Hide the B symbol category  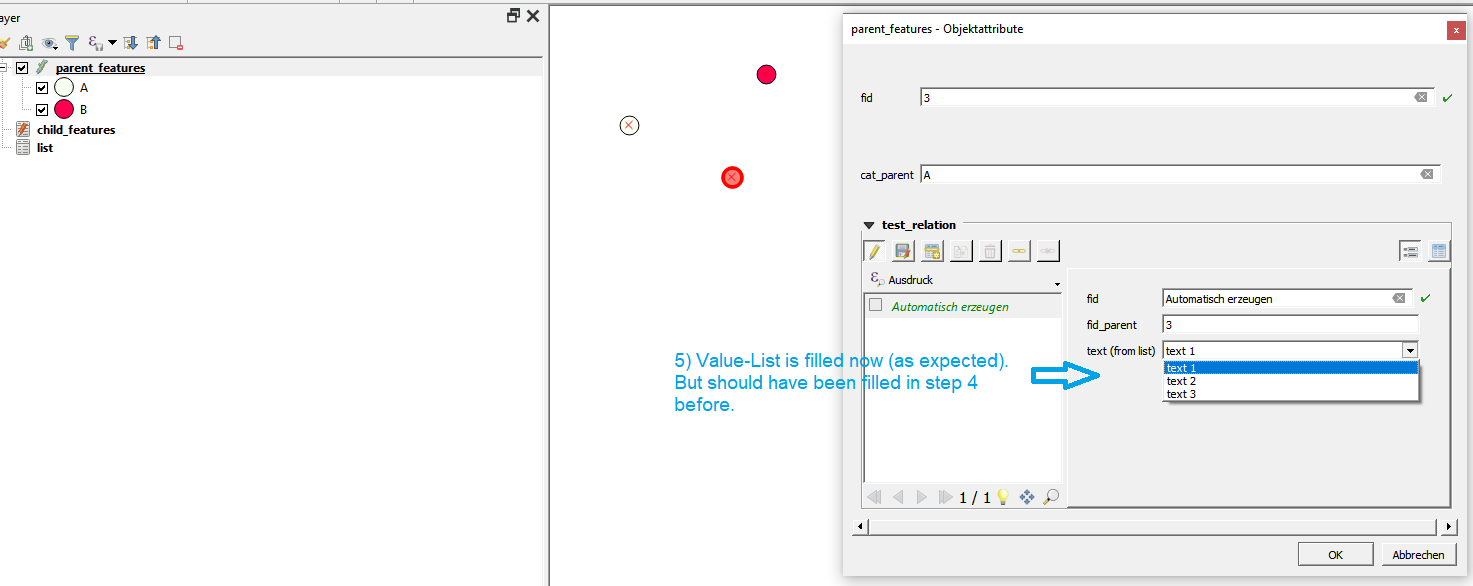click(41, 109)
